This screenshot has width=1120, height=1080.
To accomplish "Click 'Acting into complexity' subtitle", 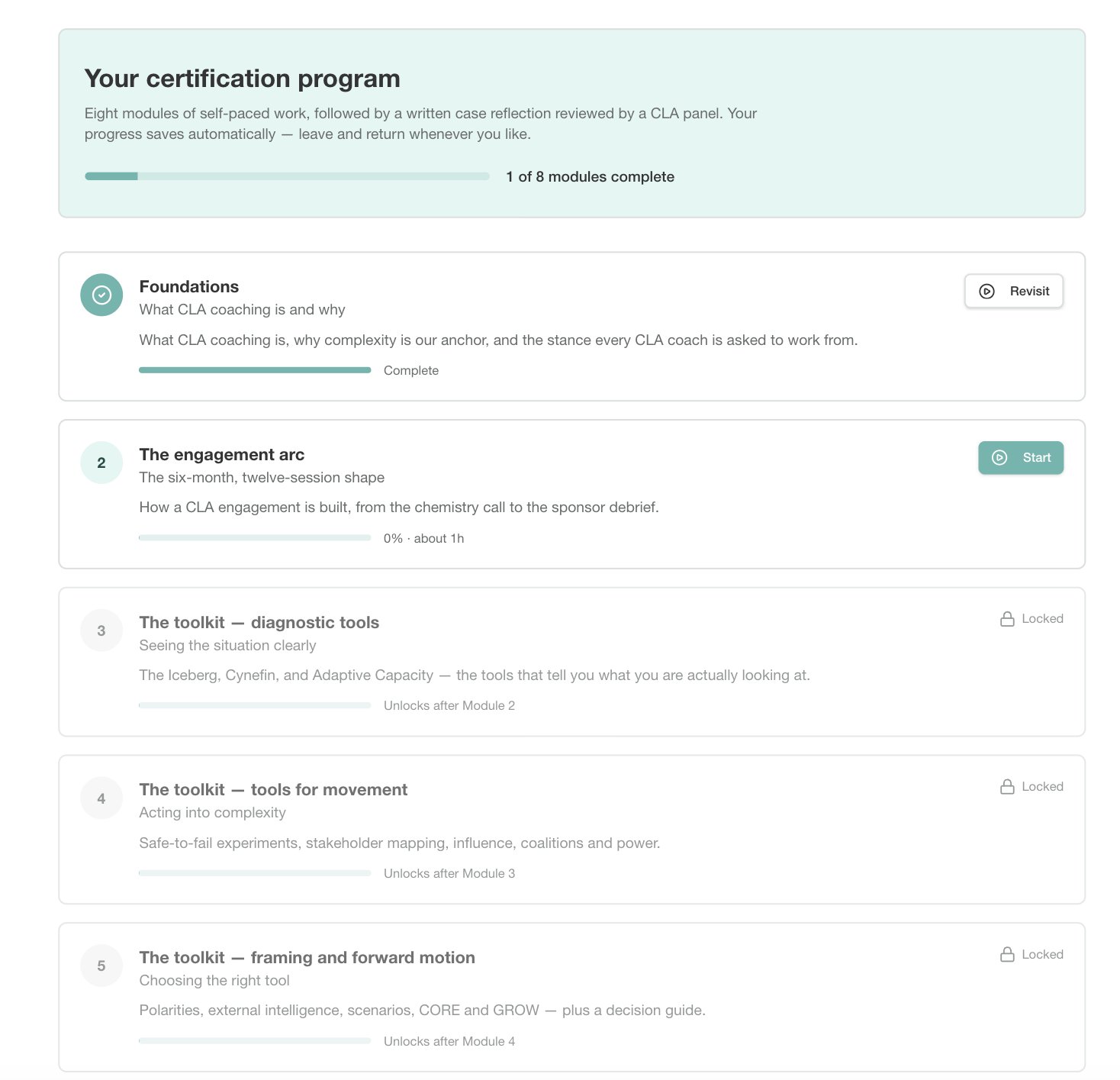I will (x=212, y=813).
